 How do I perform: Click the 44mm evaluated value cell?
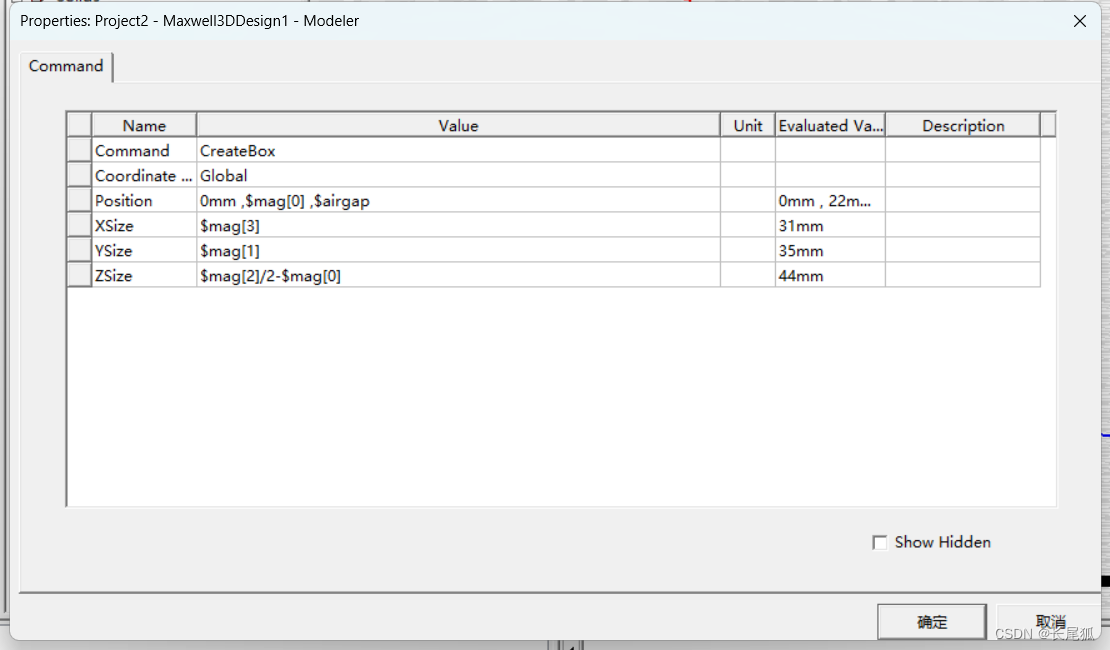click(x=830, y=276)
